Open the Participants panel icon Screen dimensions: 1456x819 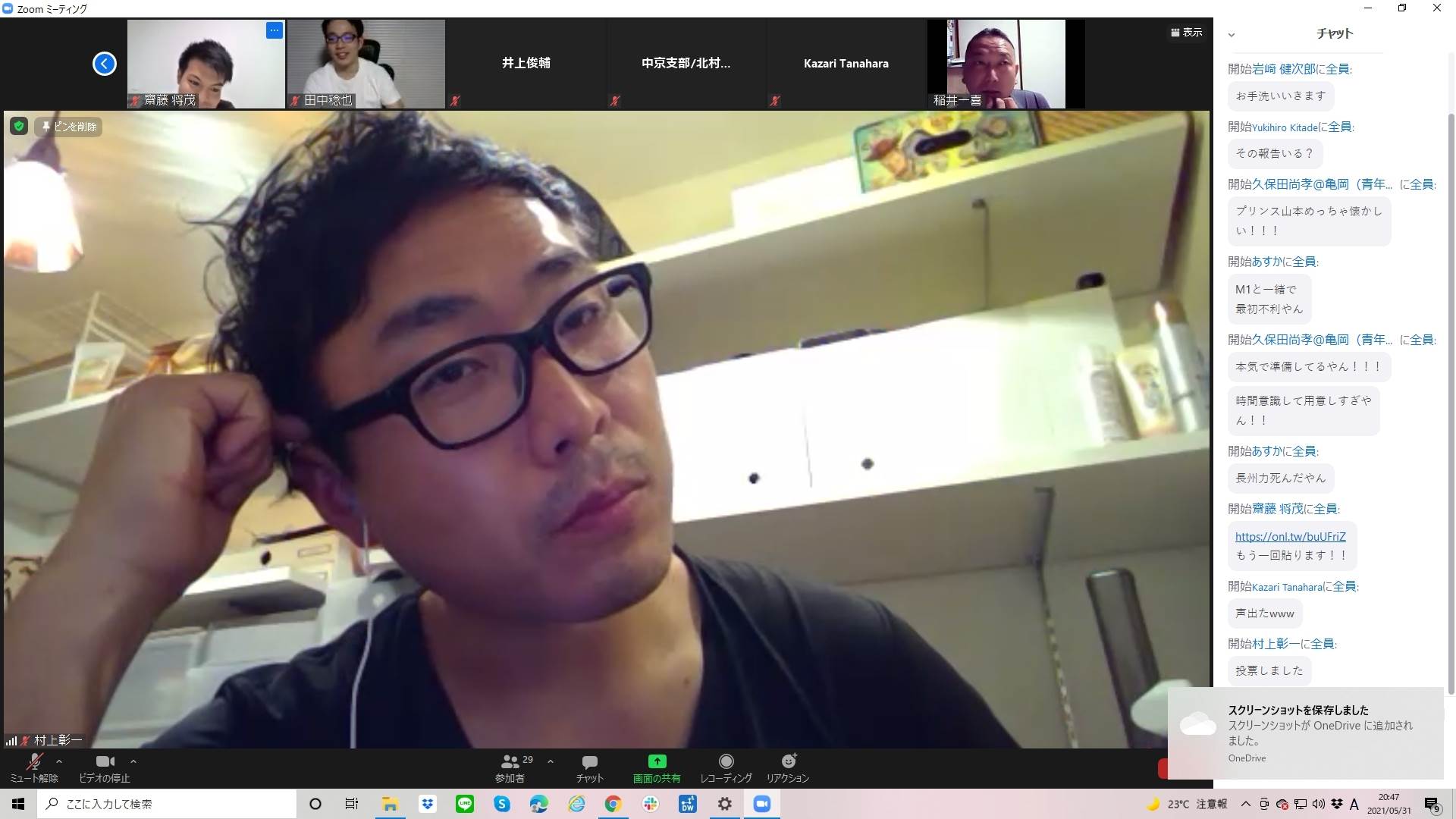click(511, 761)
